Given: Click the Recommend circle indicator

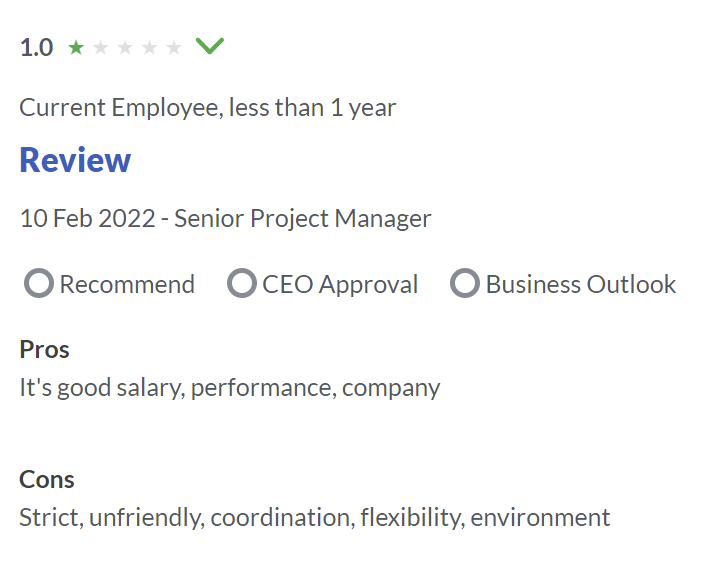Looking at the screenshot, I should pos(38,284).
